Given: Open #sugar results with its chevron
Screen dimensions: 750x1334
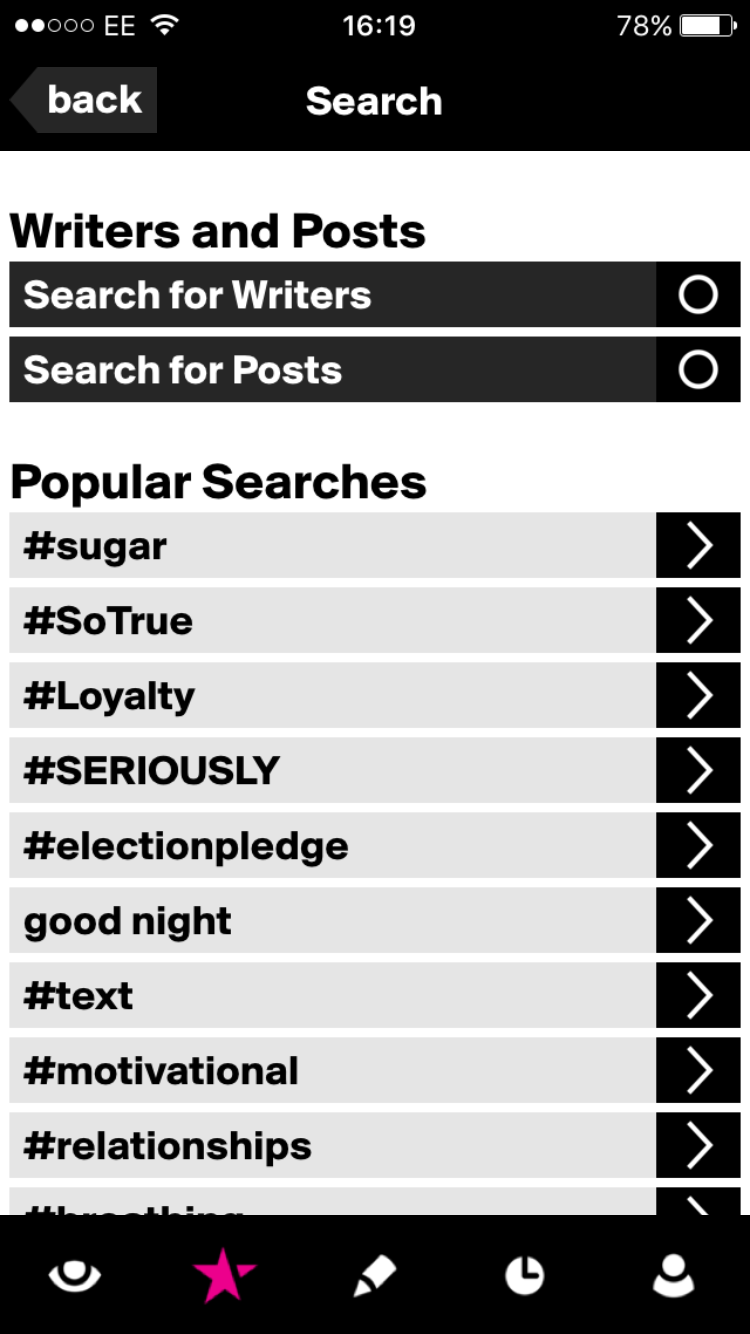Looking at the screenshot, I should tap(698, 546).
